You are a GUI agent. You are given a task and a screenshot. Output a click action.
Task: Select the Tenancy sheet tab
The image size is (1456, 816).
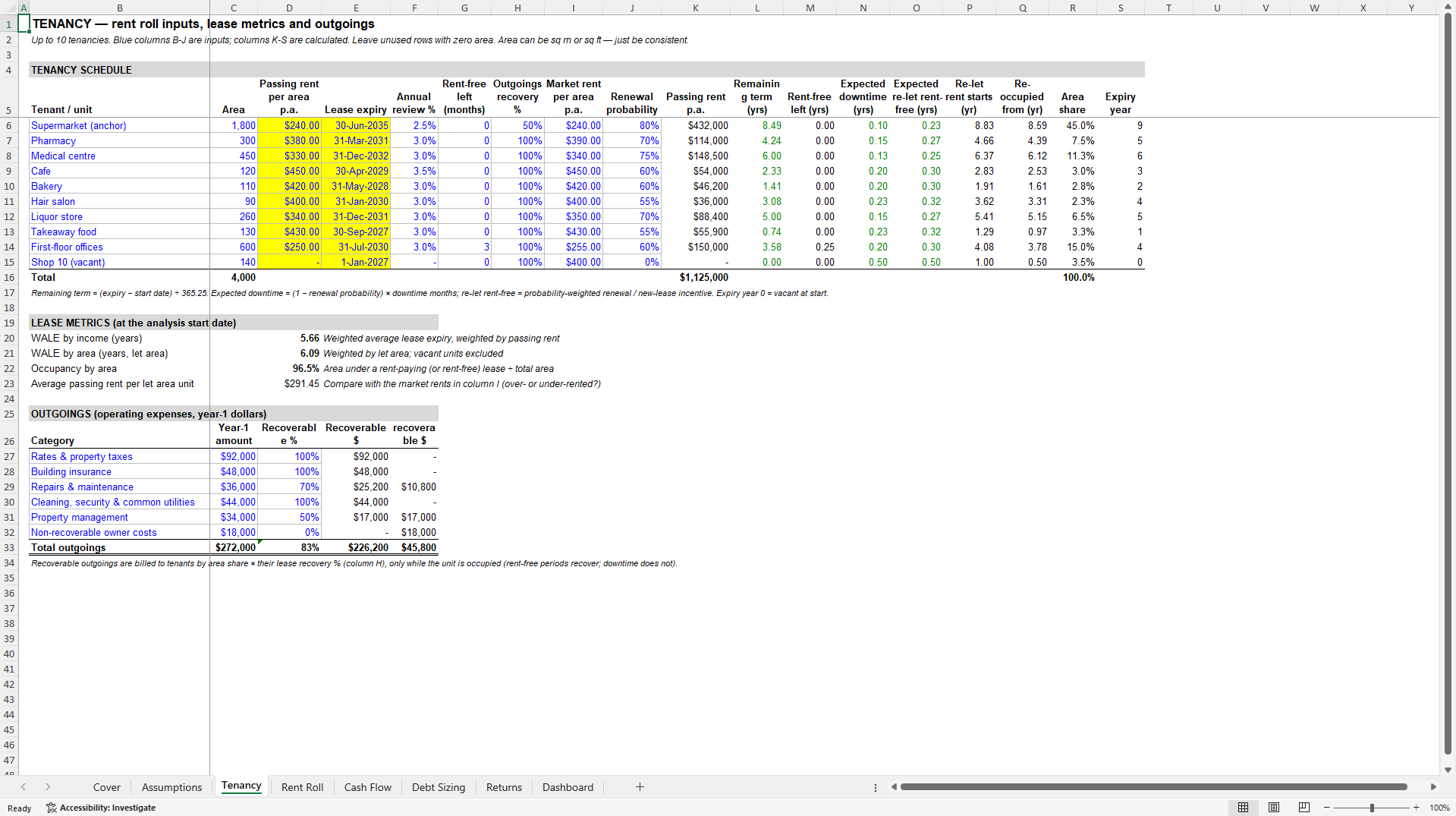coord(241,786)
